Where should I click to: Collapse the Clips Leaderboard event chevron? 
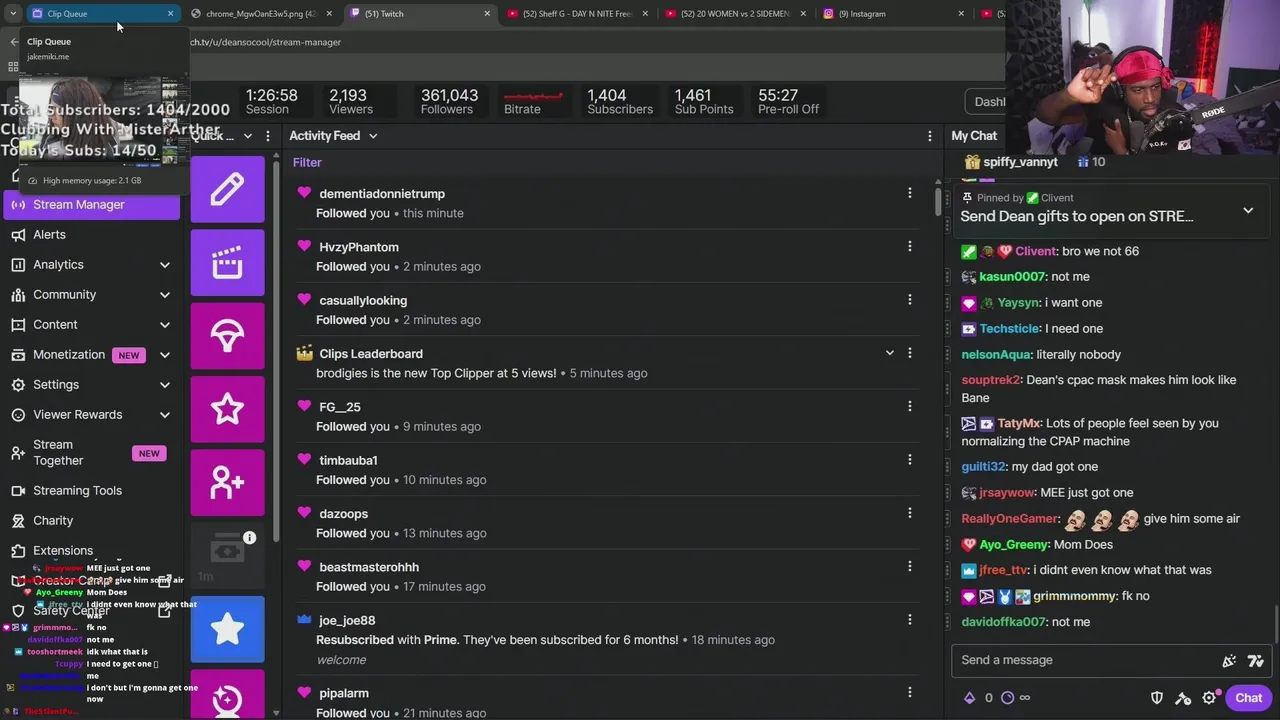(889, 353)
